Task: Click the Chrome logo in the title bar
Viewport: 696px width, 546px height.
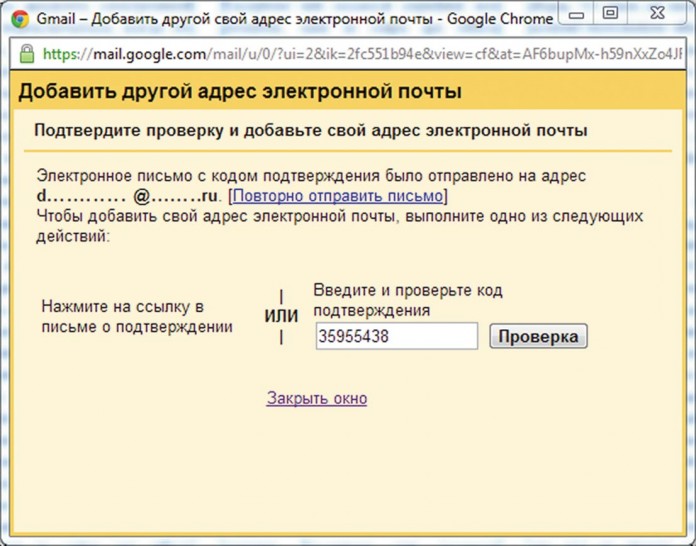Action: point(20,19)
